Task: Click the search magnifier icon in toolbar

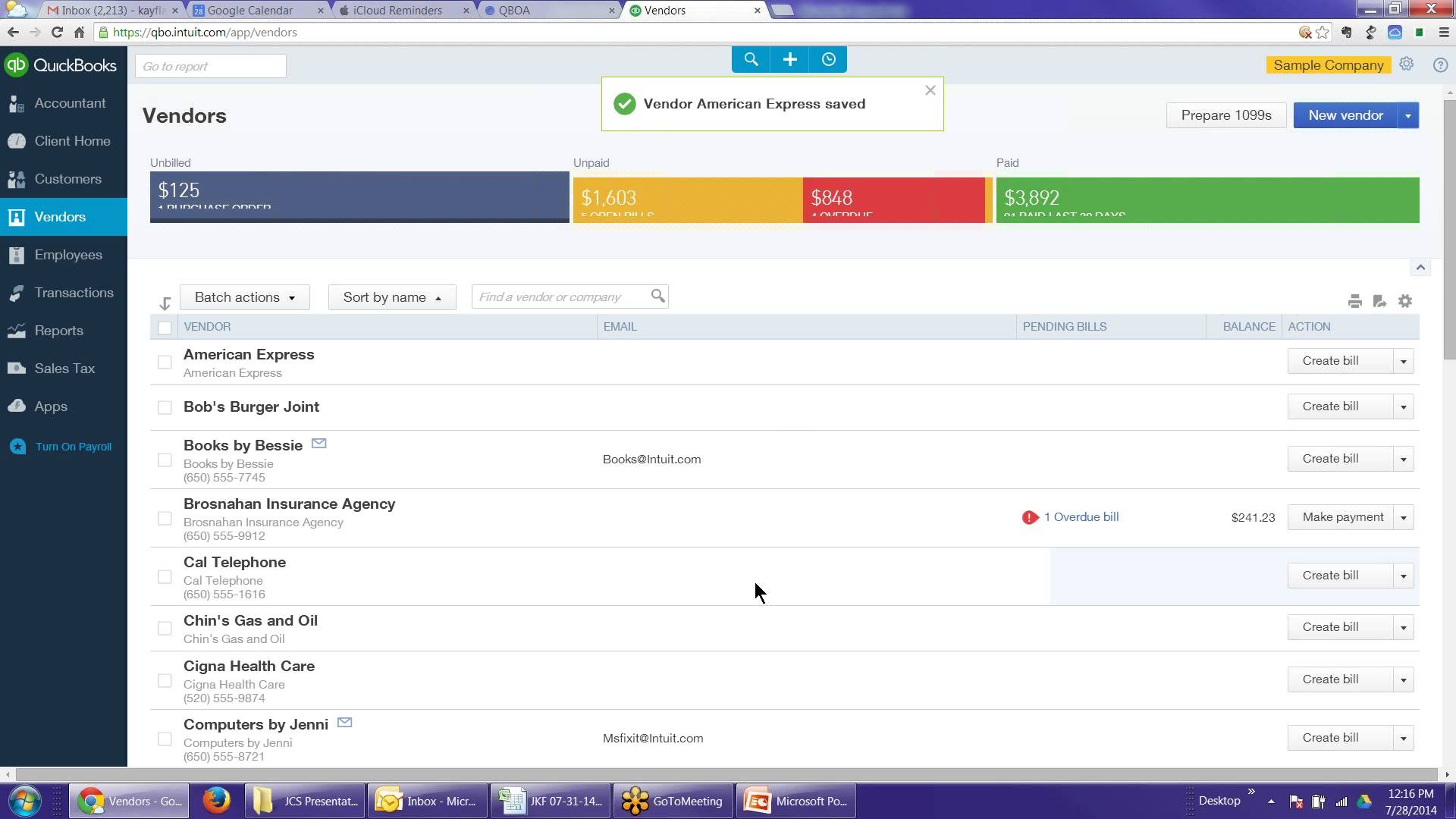Action: point(751,59)
